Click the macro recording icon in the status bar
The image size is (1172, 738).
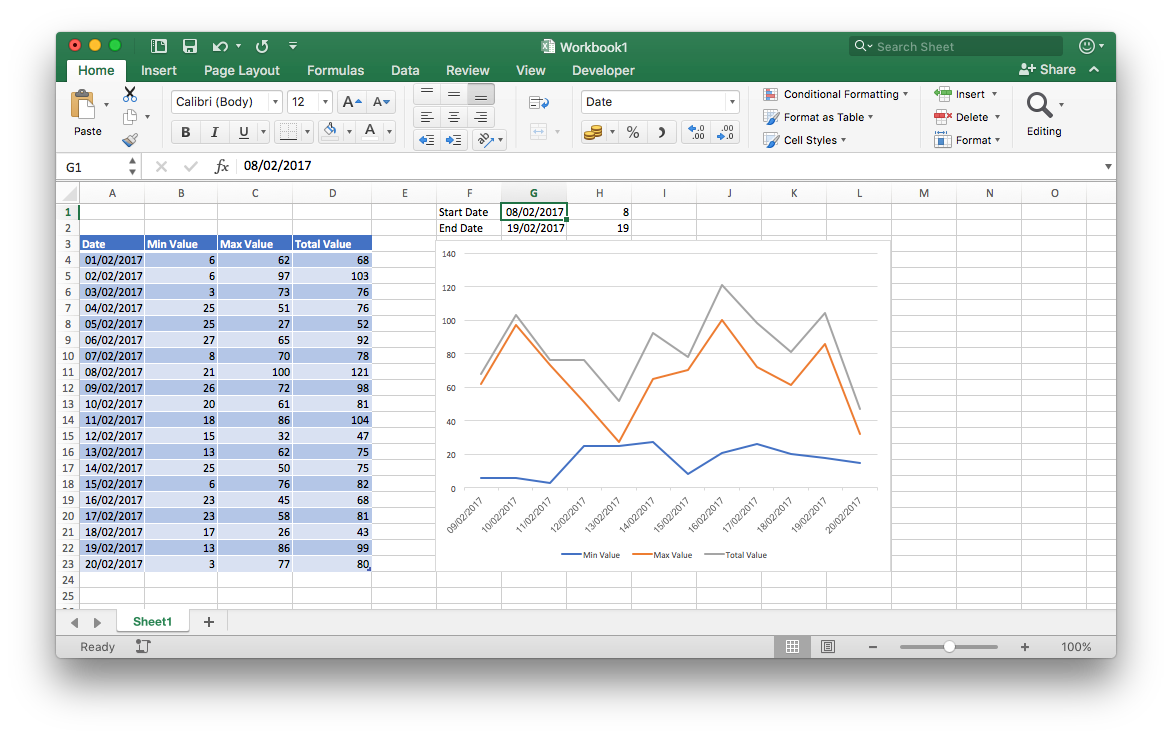coord(143,647)
